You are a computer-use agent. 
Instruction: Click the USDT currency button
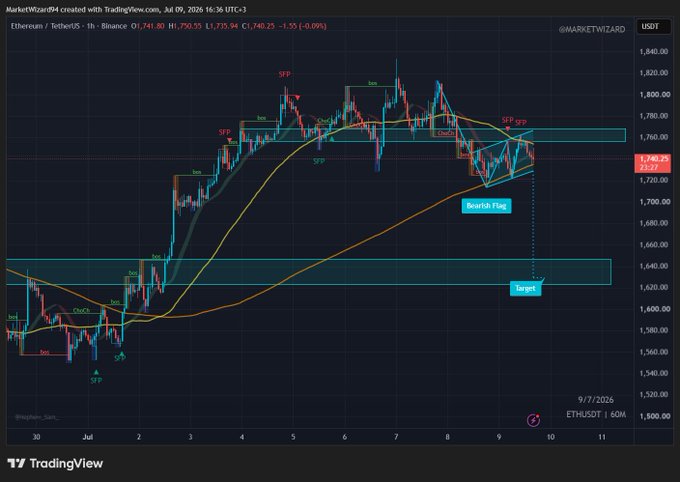coord(653,26)
